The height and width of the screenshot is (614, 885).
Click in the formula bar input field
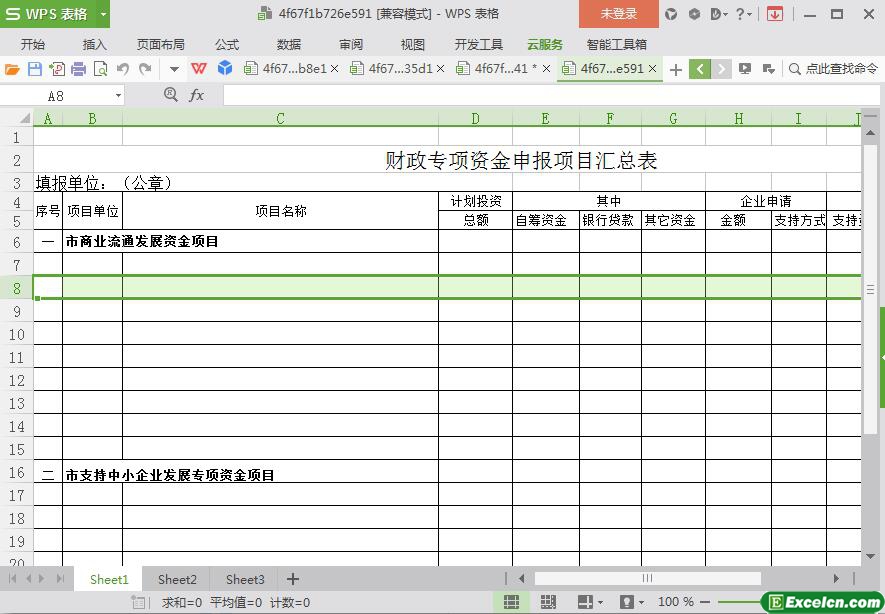click(551, 95)
